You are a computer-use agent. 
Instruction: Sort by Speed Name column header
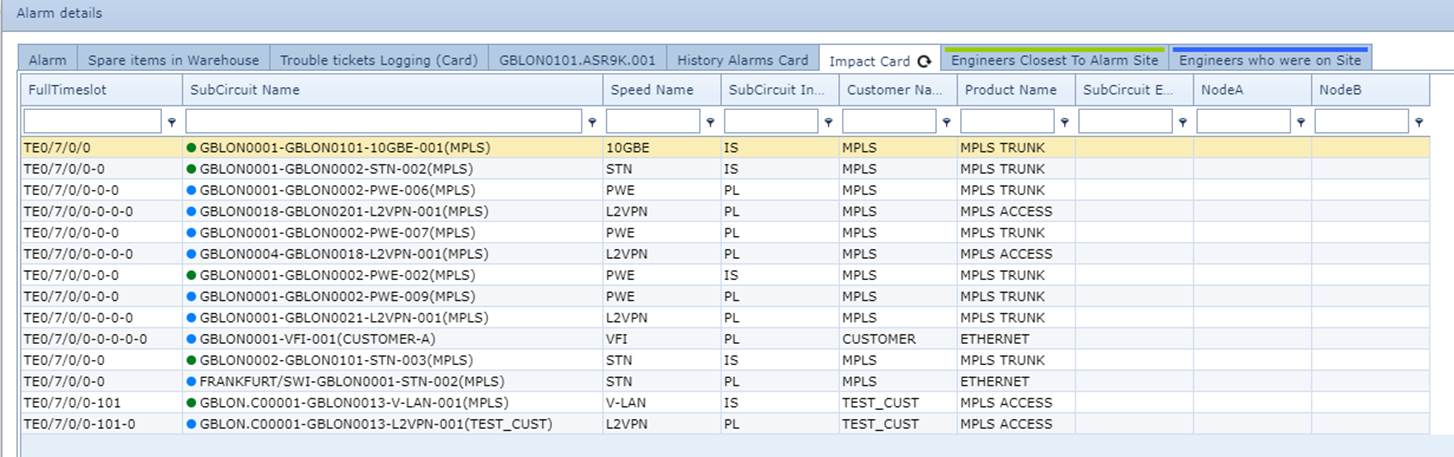[x=651, y=90]
